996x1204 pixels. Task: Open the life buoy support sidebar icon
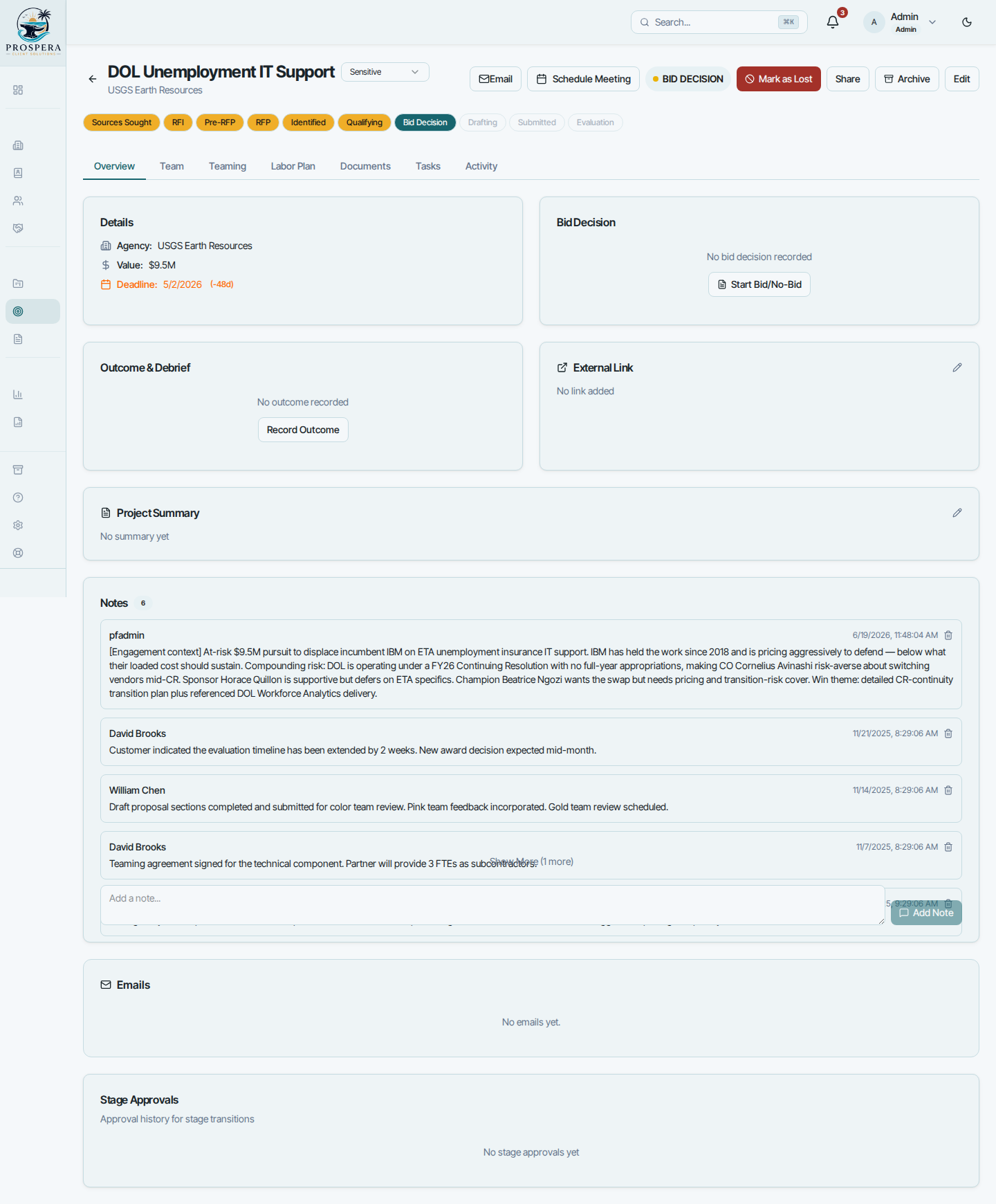point(18,553)
